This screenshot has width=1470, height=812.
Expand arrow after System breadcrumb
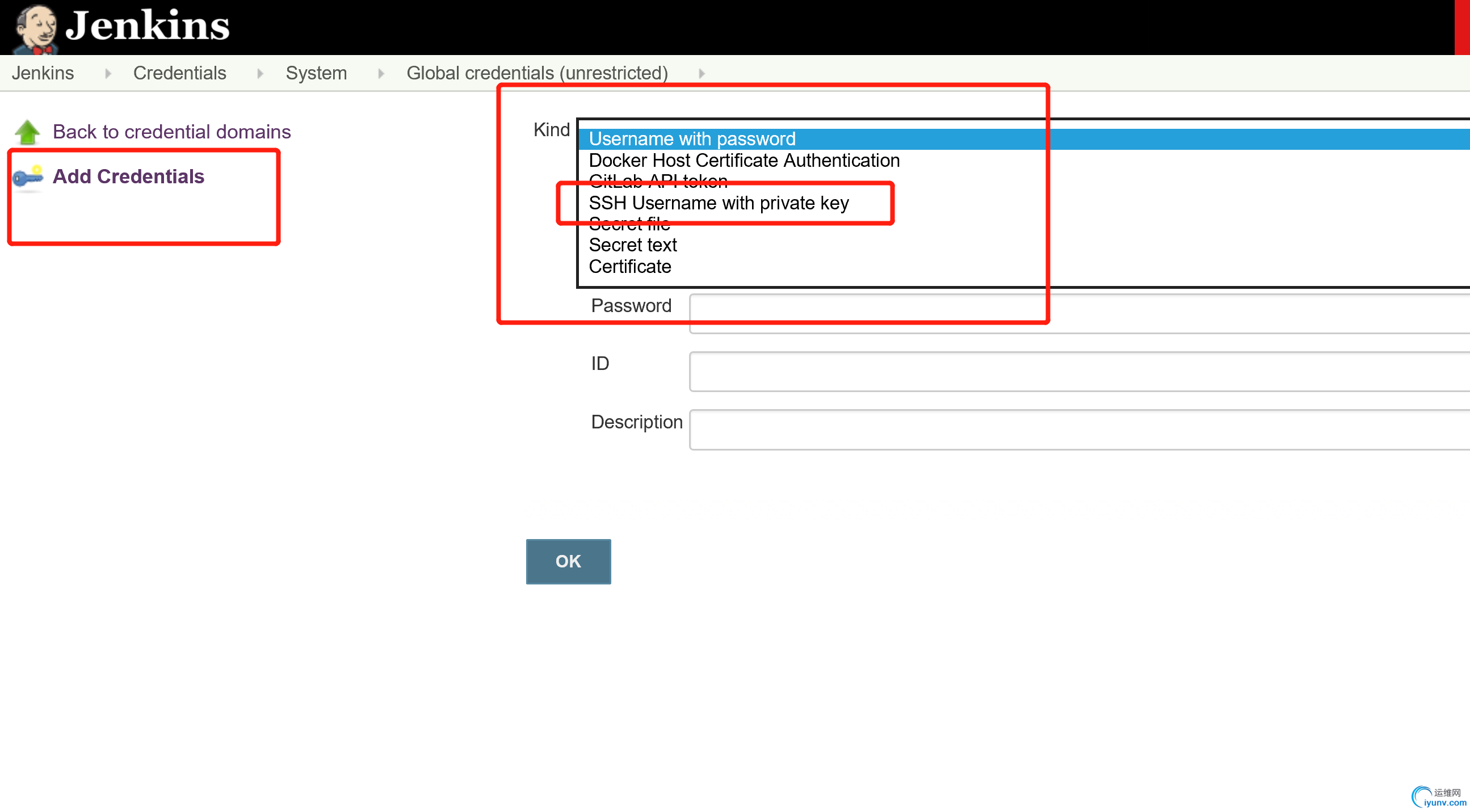[x=381, y=74]
